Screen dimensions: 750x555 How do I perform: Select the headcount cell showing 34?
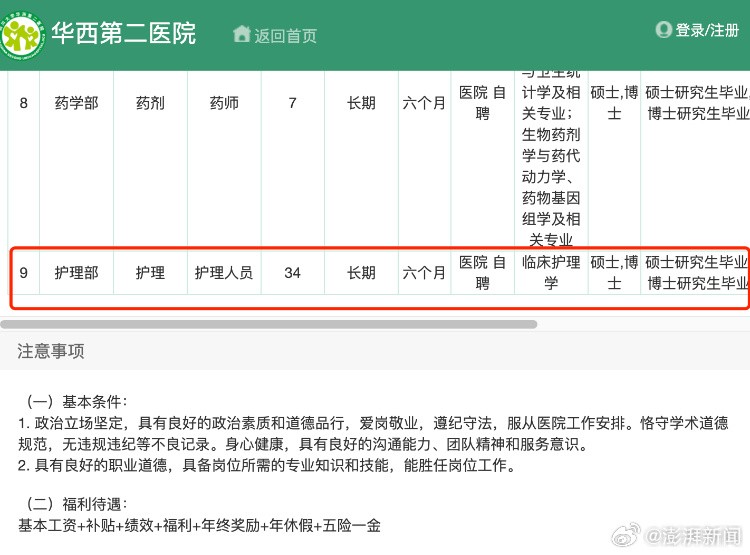click(292, 272)
